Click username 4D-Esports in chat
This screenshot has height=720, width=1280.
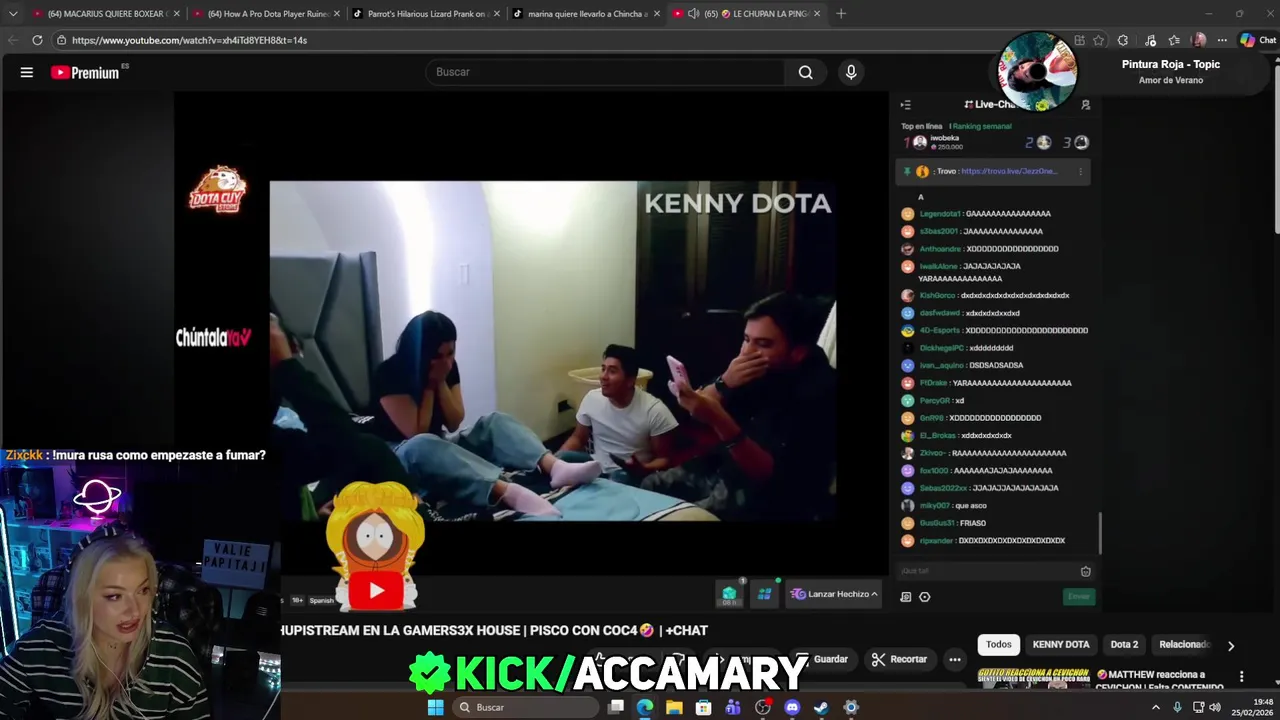pos(939,330)
